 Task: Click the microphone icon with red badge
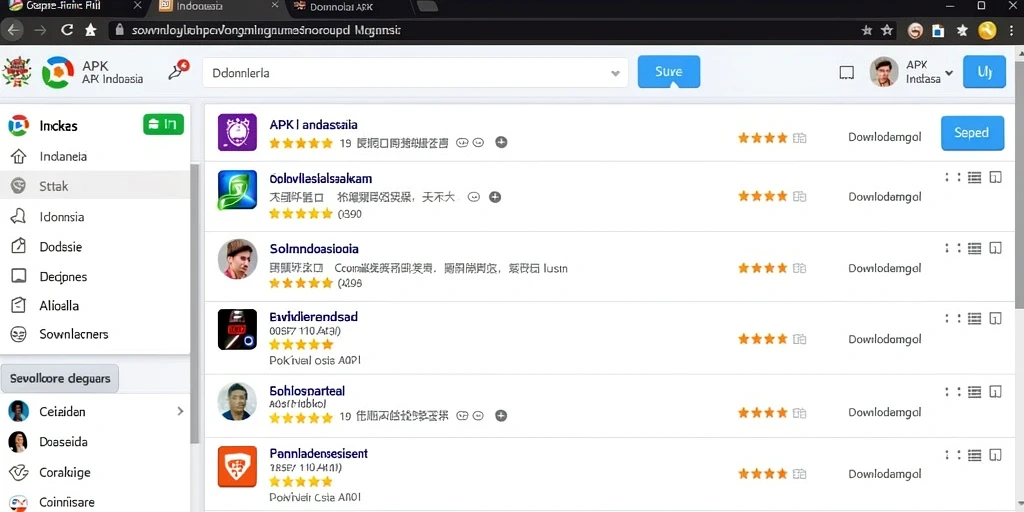point(178,71)
